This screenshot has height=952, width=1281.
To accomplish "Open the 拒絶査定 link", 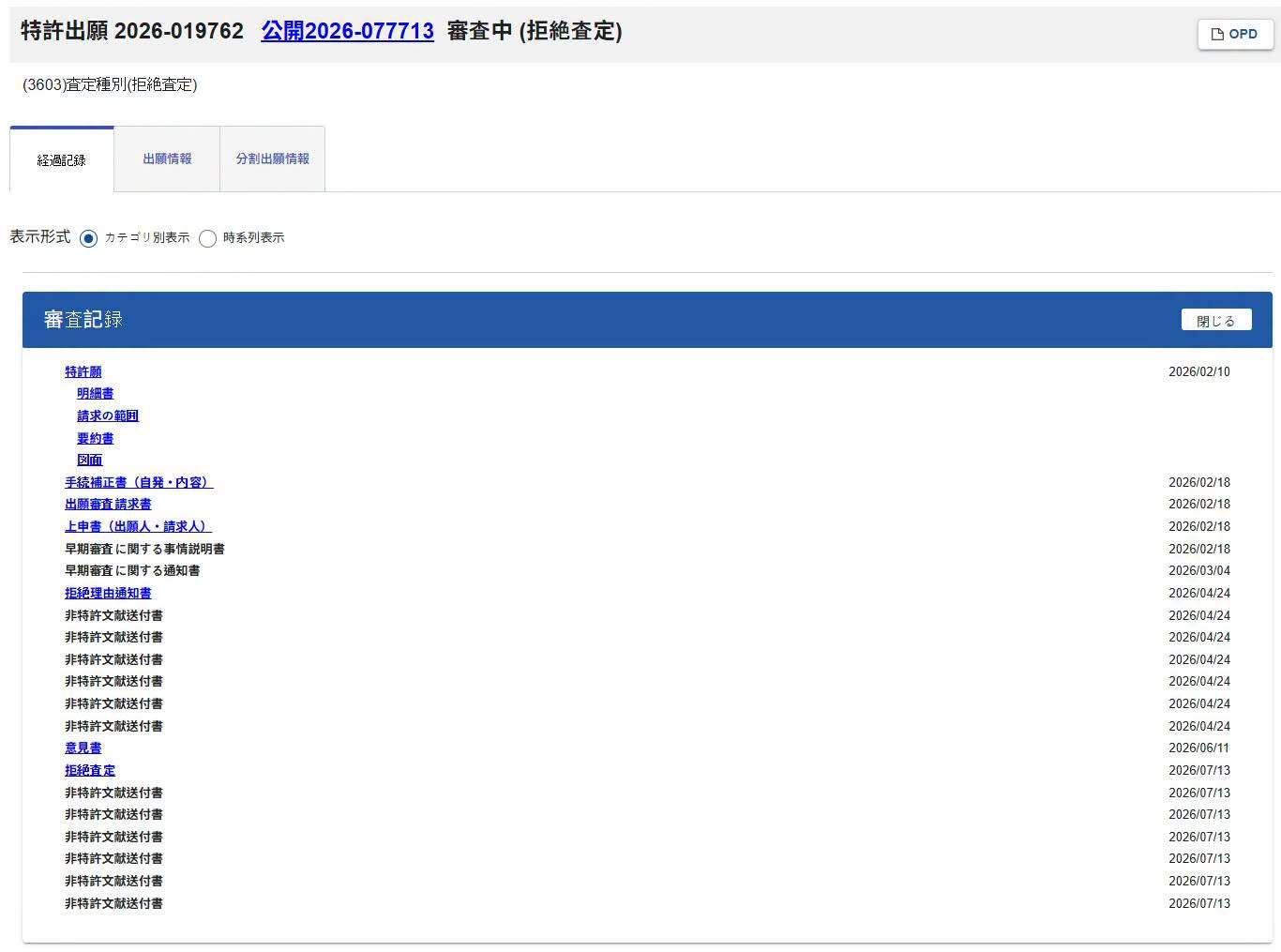I will point(90,771).
